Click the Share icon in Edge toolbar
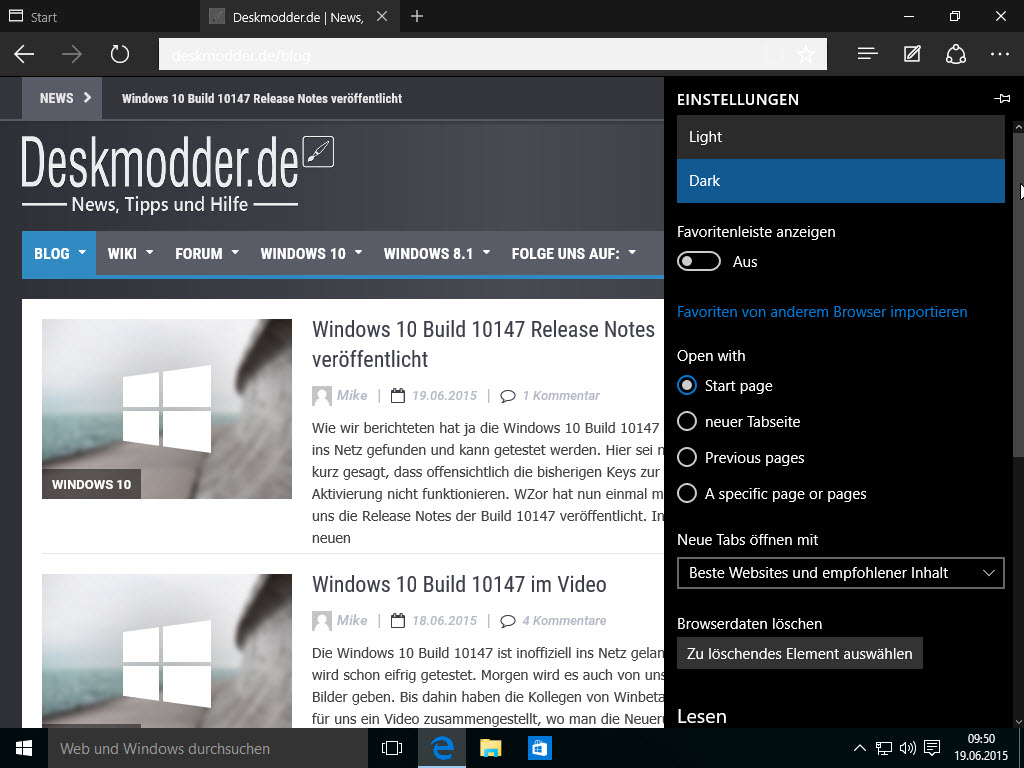 tap(955, 54)
